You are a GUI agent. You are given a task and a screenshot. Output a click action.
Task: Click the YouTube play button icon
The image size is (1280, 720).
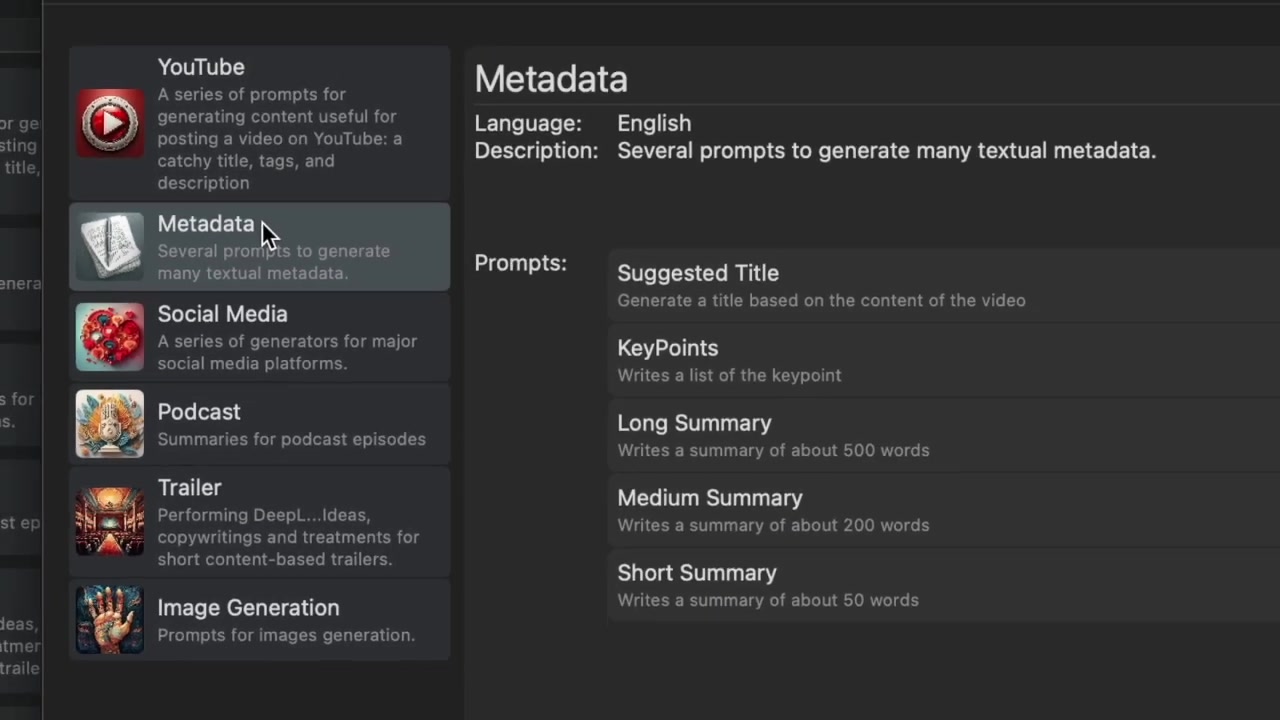(x=110, y=123)
